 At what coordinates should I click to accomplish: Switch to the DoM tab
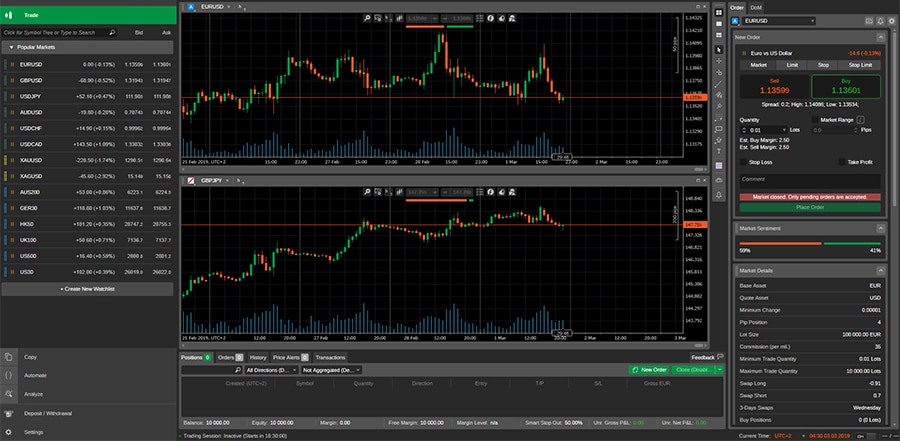[x=755, y=7]
